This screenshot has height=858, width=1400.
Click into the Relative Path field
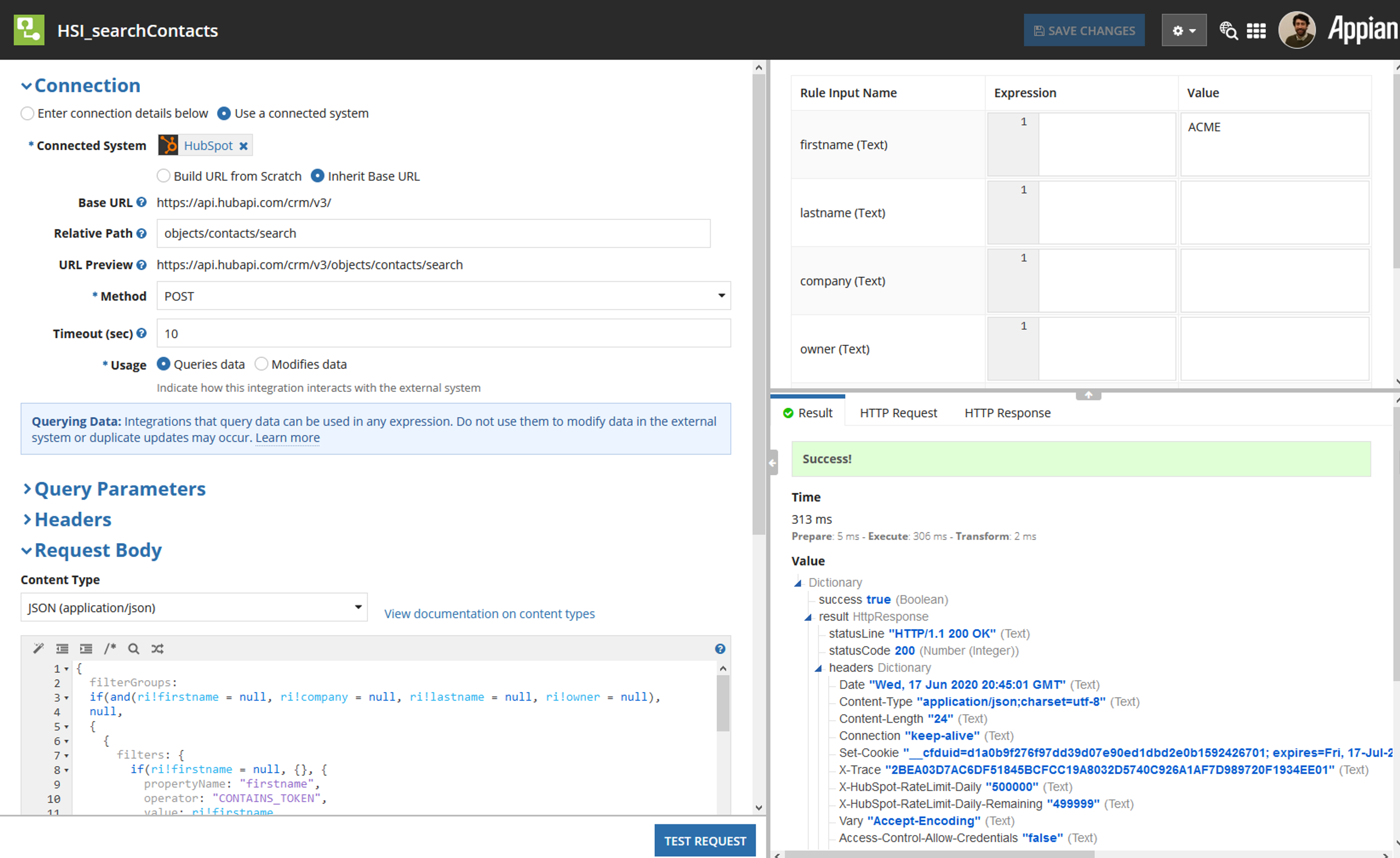433,233
